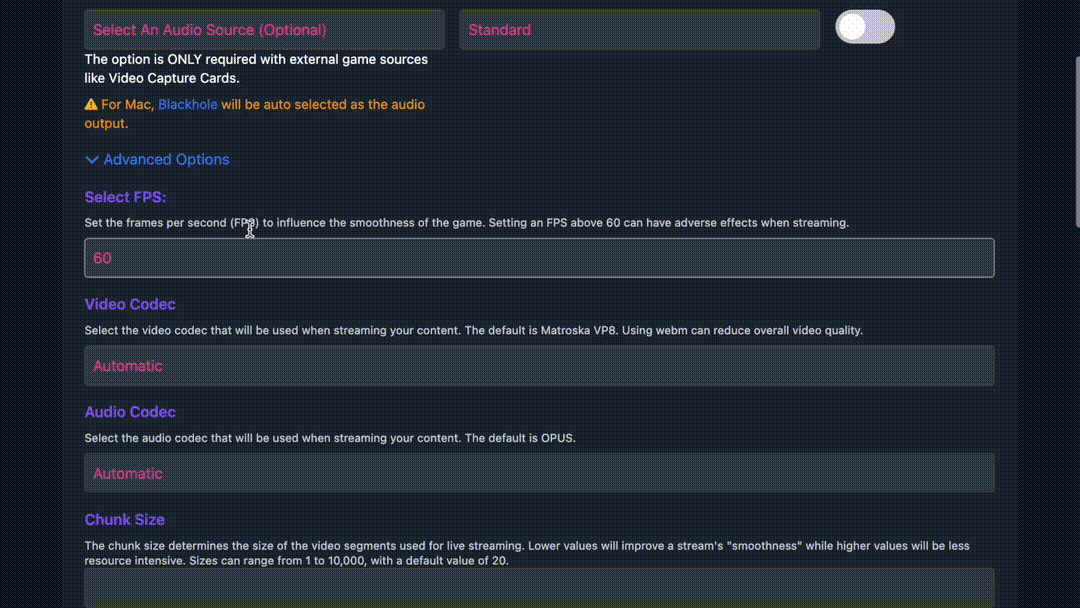Toggle the switch beside the Standard dropdown
Screen dimensions: 1080x608
(865, 27)
